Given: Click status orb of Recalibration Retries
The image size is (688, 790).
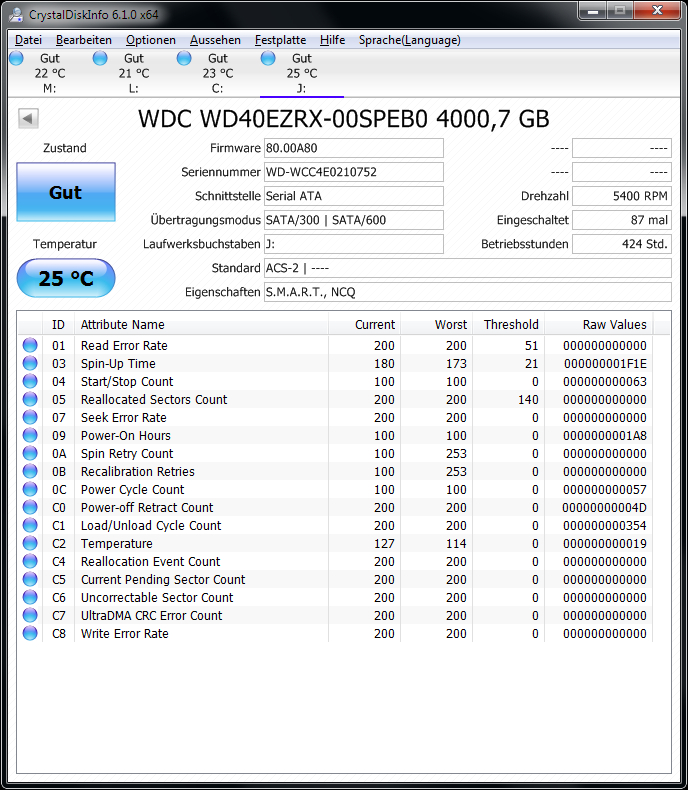Looking at the screenshot, I should click(30, 471).
